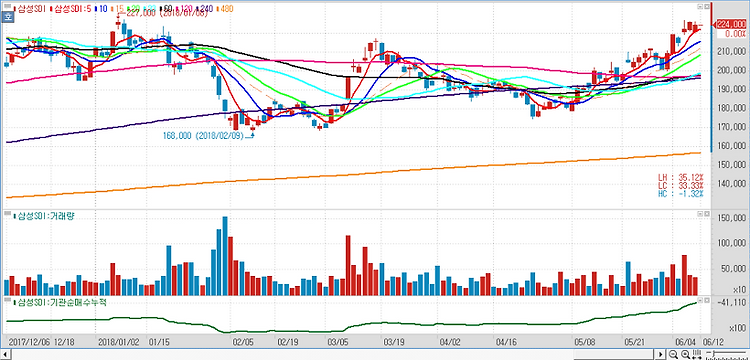750x360 pixels.
Task: Click the zoom in magnifier icon
Action: (x=685, y=354)
